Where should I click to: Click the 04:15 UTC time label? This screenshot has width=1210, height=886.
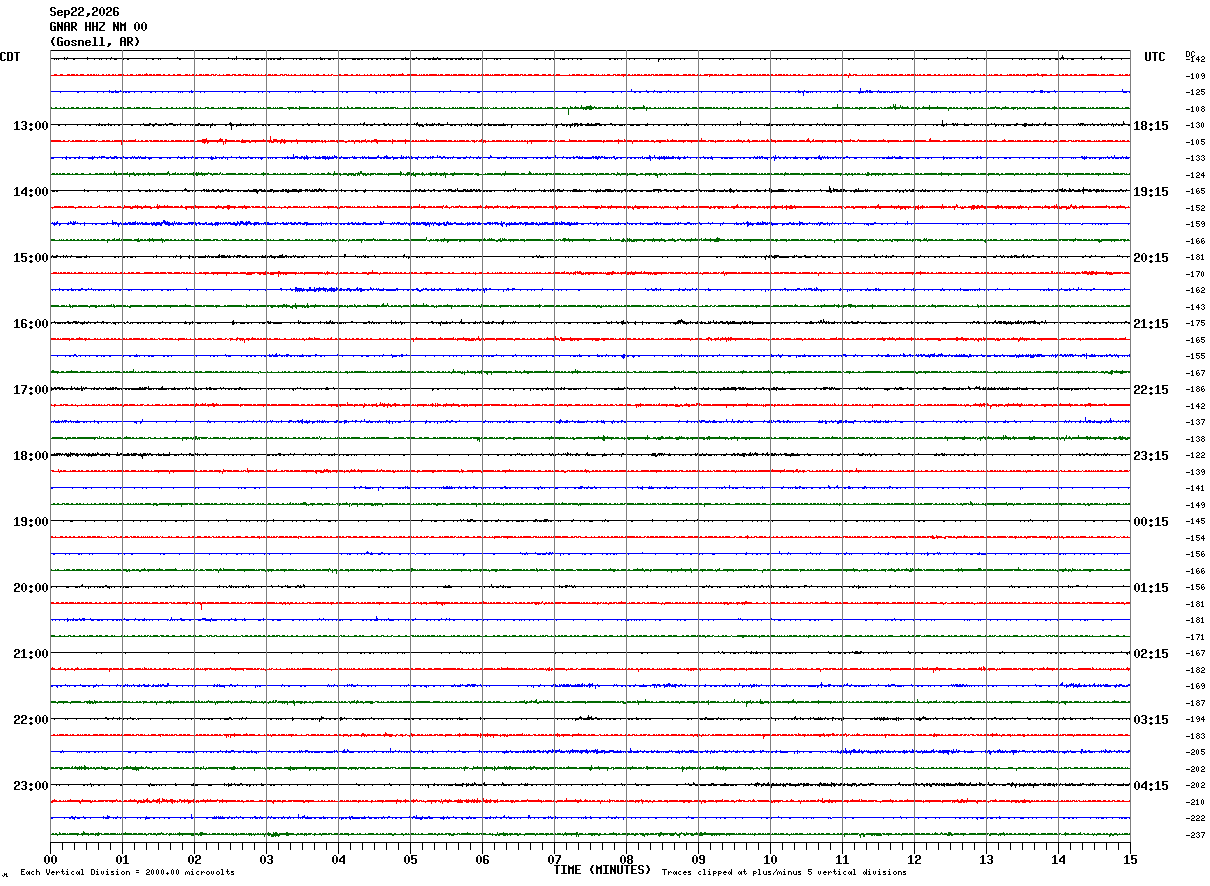pyautogui.click(x=1150, y=786)
